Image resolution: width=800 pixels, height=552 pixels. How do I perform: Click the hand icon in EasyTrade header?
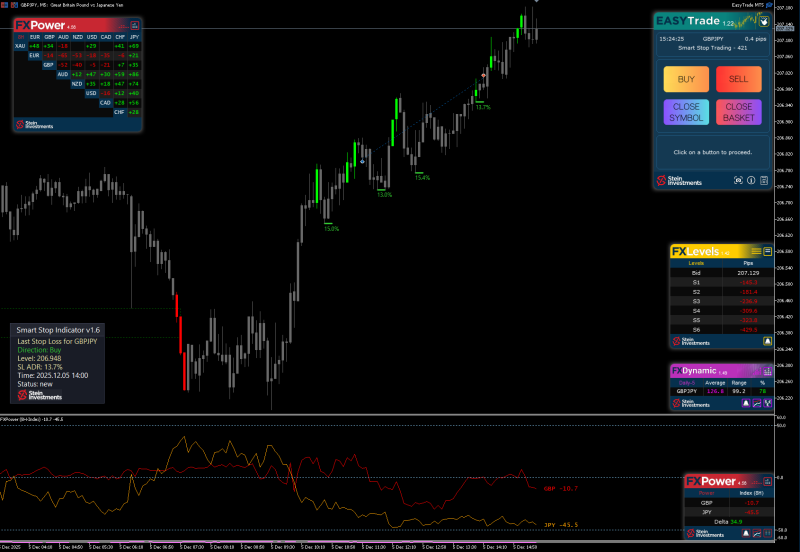tap(763, 21)
